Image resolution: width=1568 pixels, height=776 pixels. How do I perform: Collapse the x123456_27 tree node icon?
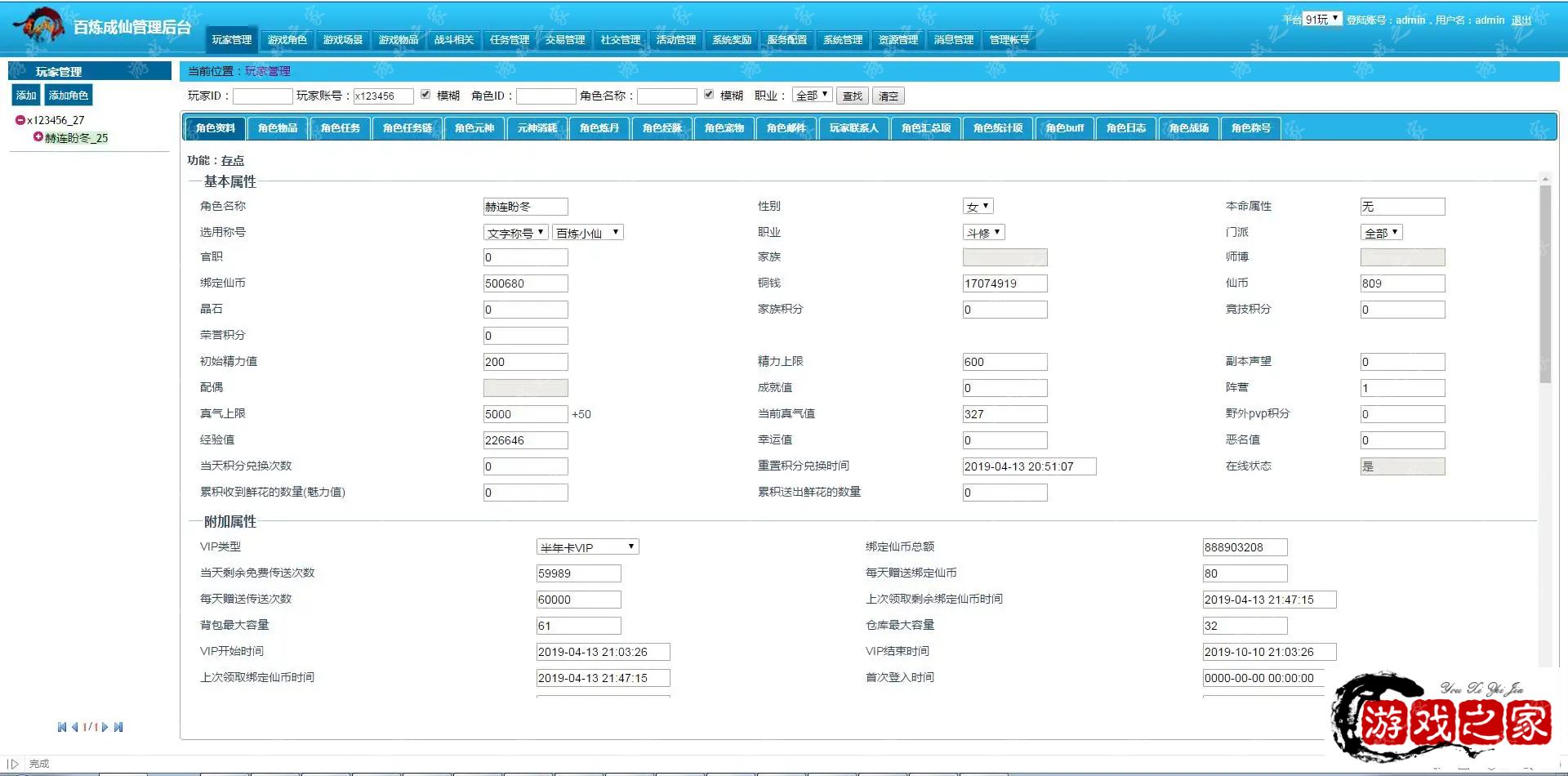click(20, 120)
